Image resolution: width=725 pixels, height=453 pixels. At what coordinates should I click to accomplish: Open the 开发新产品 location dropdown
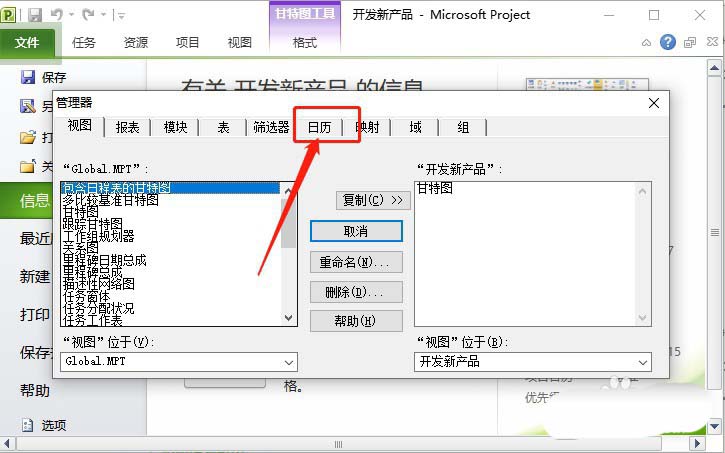[643, 362]
